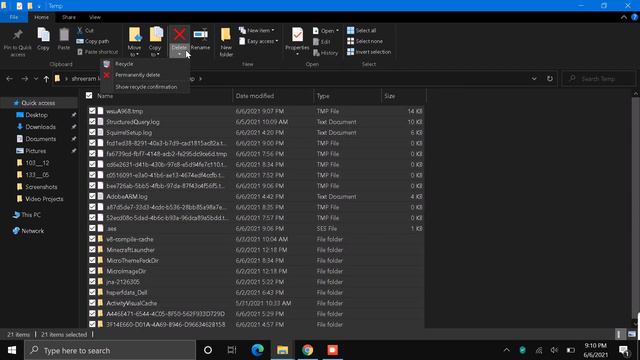Uncheck the v8-compile-cache folder checkbox
This screenshot has width=640, height=360.
tap(92, 239)
